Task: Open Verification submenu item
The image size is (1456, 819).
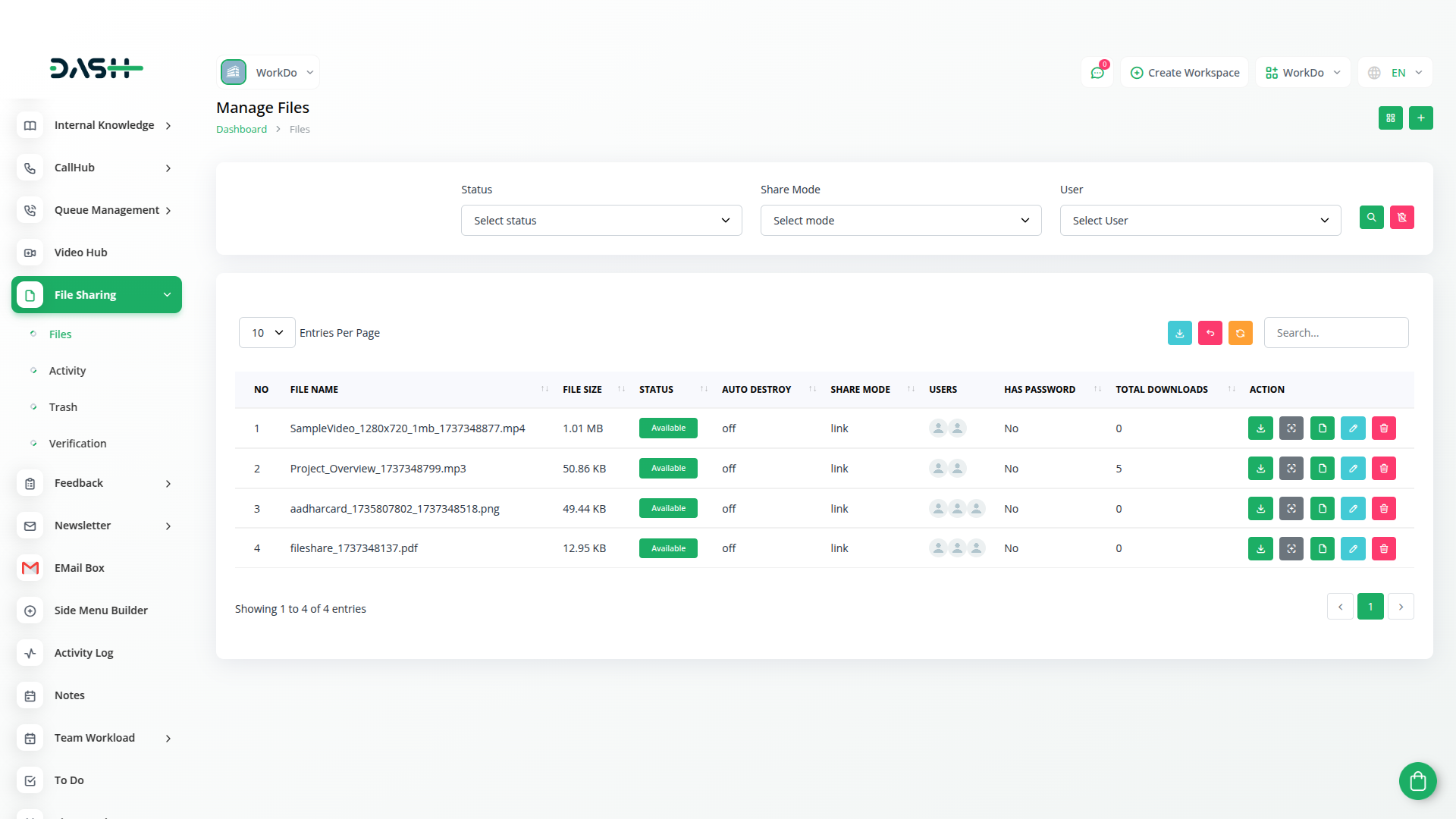Action: (x=77, y=444)
